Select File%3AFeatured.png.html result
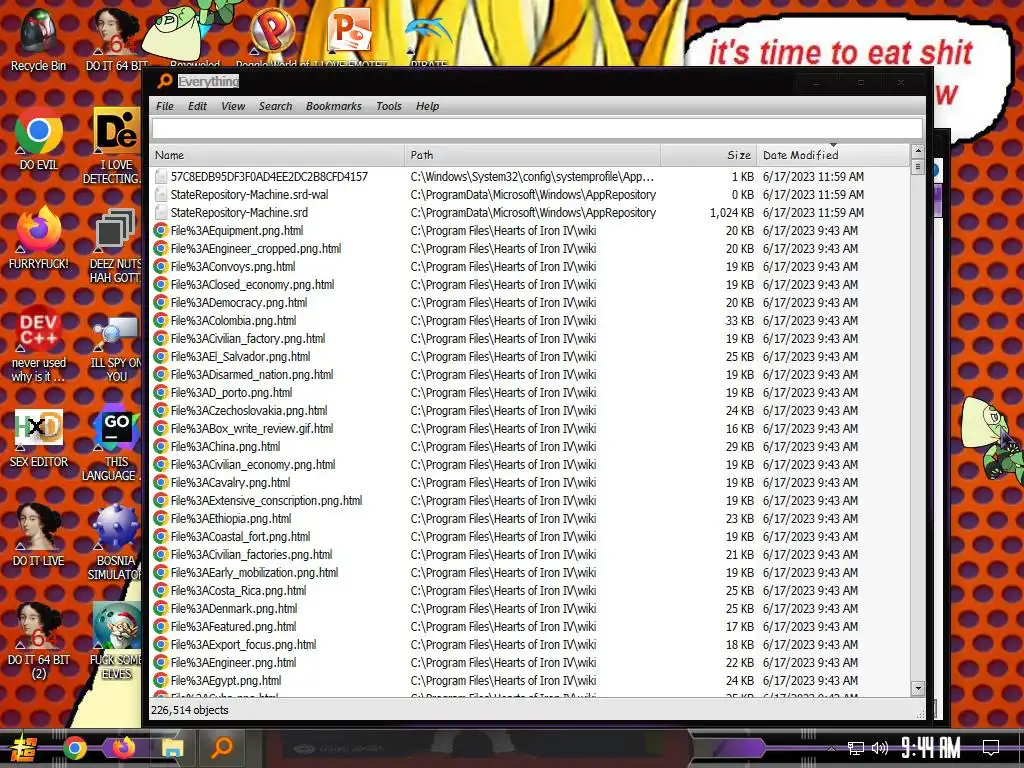Viewport: 1024px width, 768px height. (530, 626)
